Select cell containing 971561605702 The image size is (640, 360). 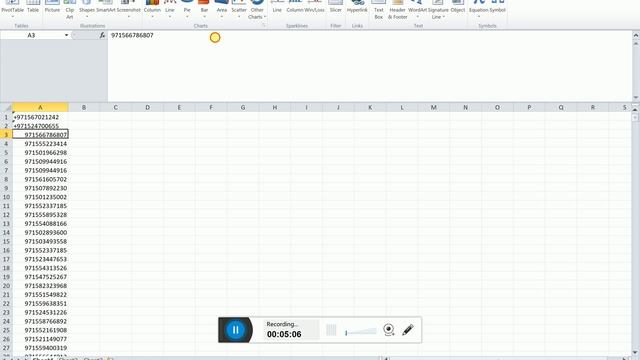tap(40, 179)
